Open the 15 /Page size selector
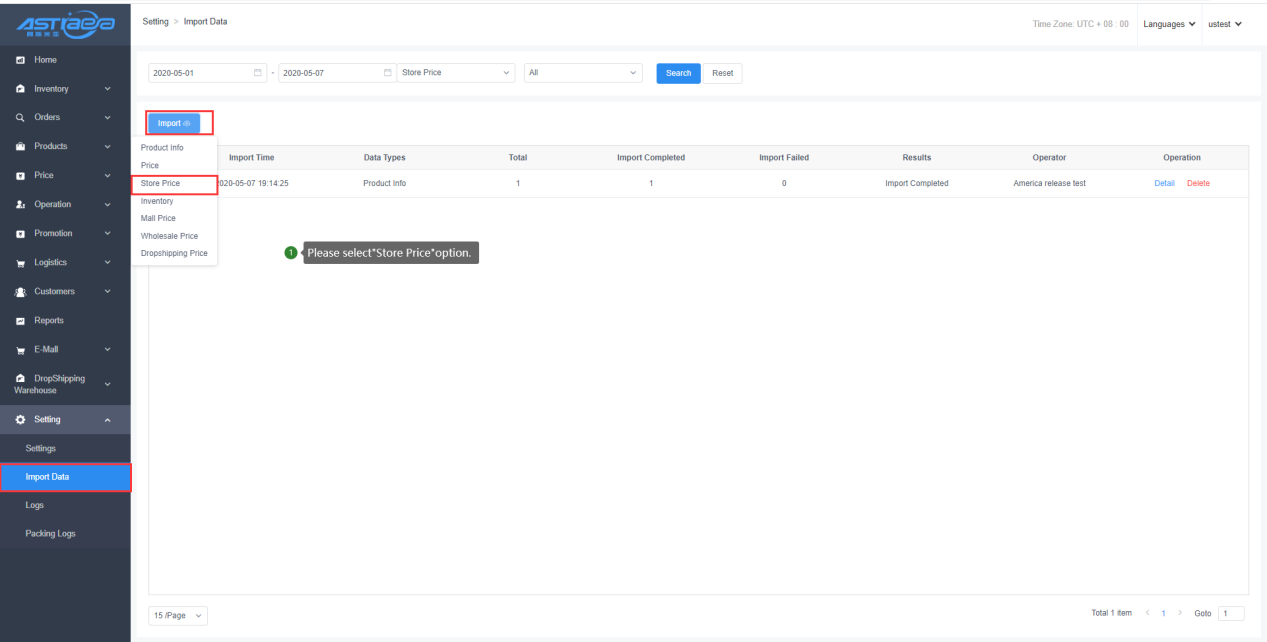1267x642 pixels. pyautogui.click(x=178, y=616)
